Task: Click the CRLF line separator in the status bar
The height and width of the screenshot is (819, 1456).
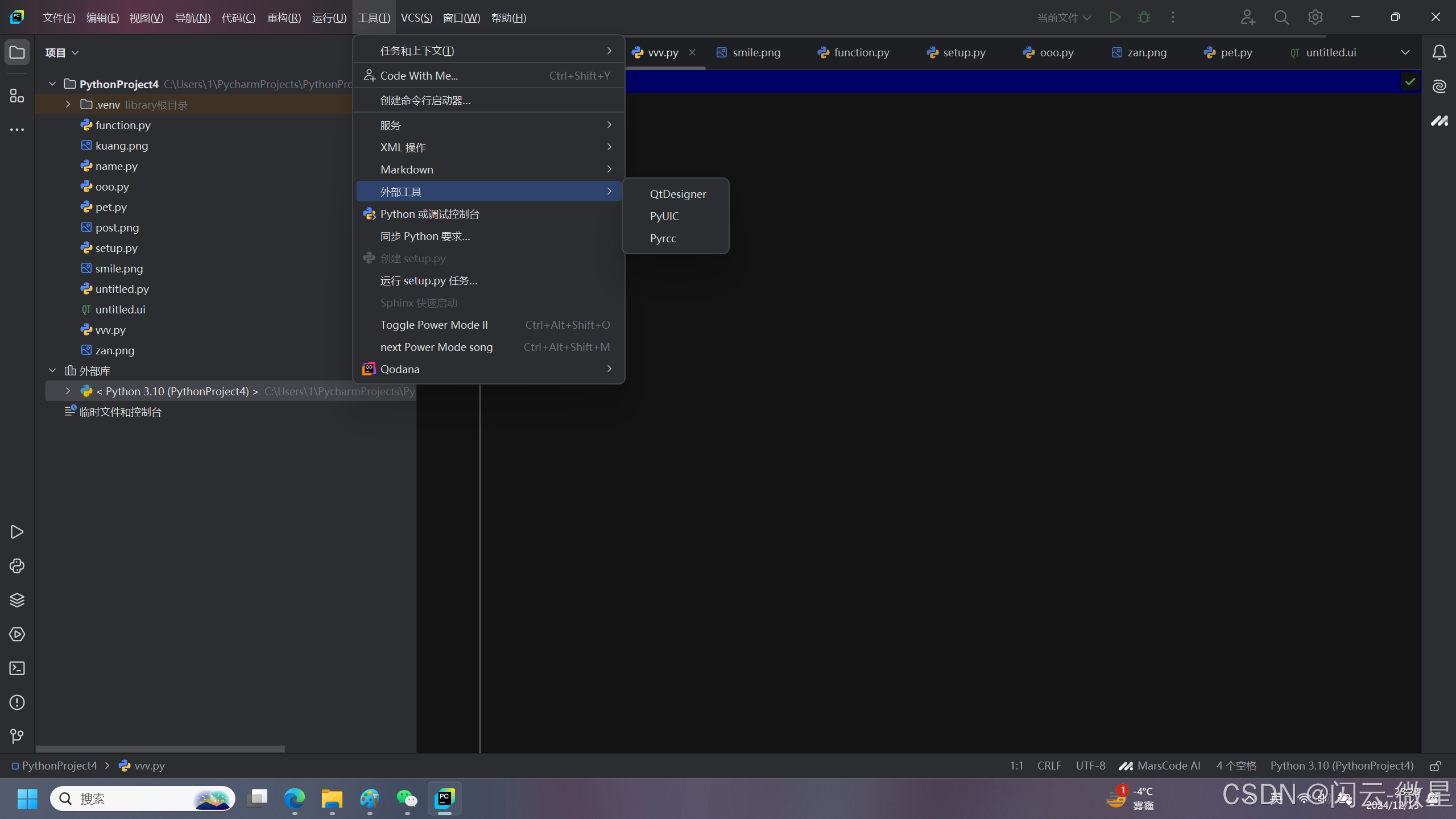Action: point(1049,766)
